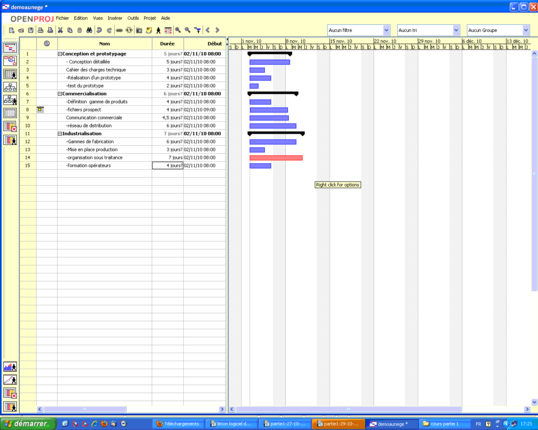Click the undo arrow toolbar icon
538x430 pixels.
[99, 30]
